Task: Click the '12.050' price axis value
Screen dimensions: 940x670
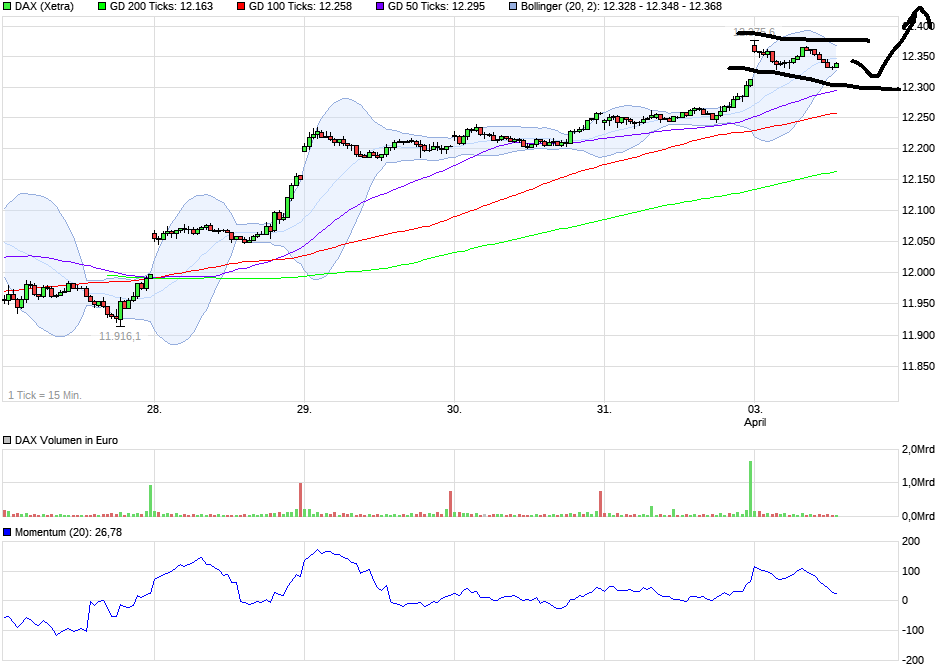Action: pos(918,242)
